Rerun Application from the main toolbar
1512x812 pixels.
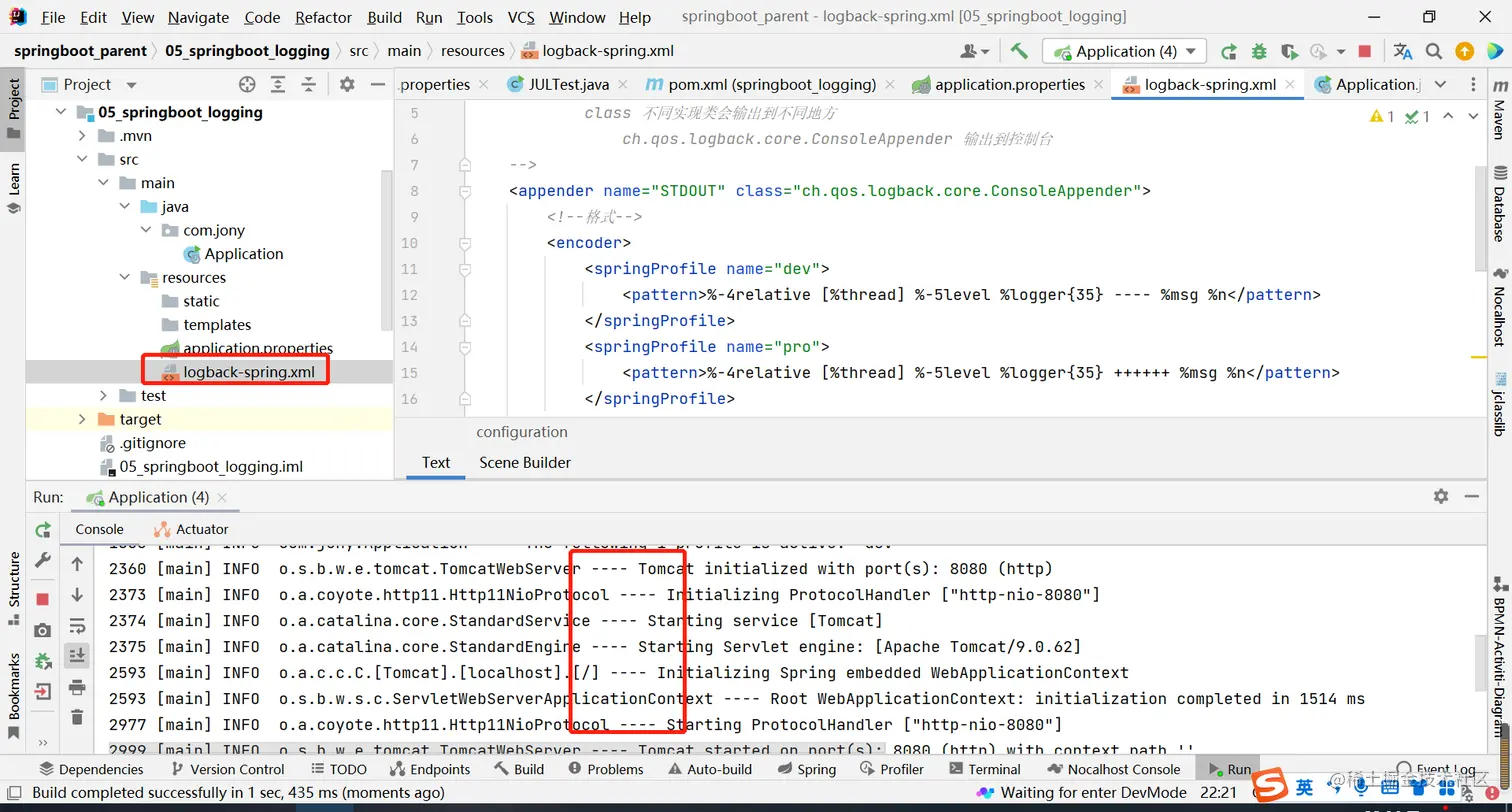click(1229, 51)
